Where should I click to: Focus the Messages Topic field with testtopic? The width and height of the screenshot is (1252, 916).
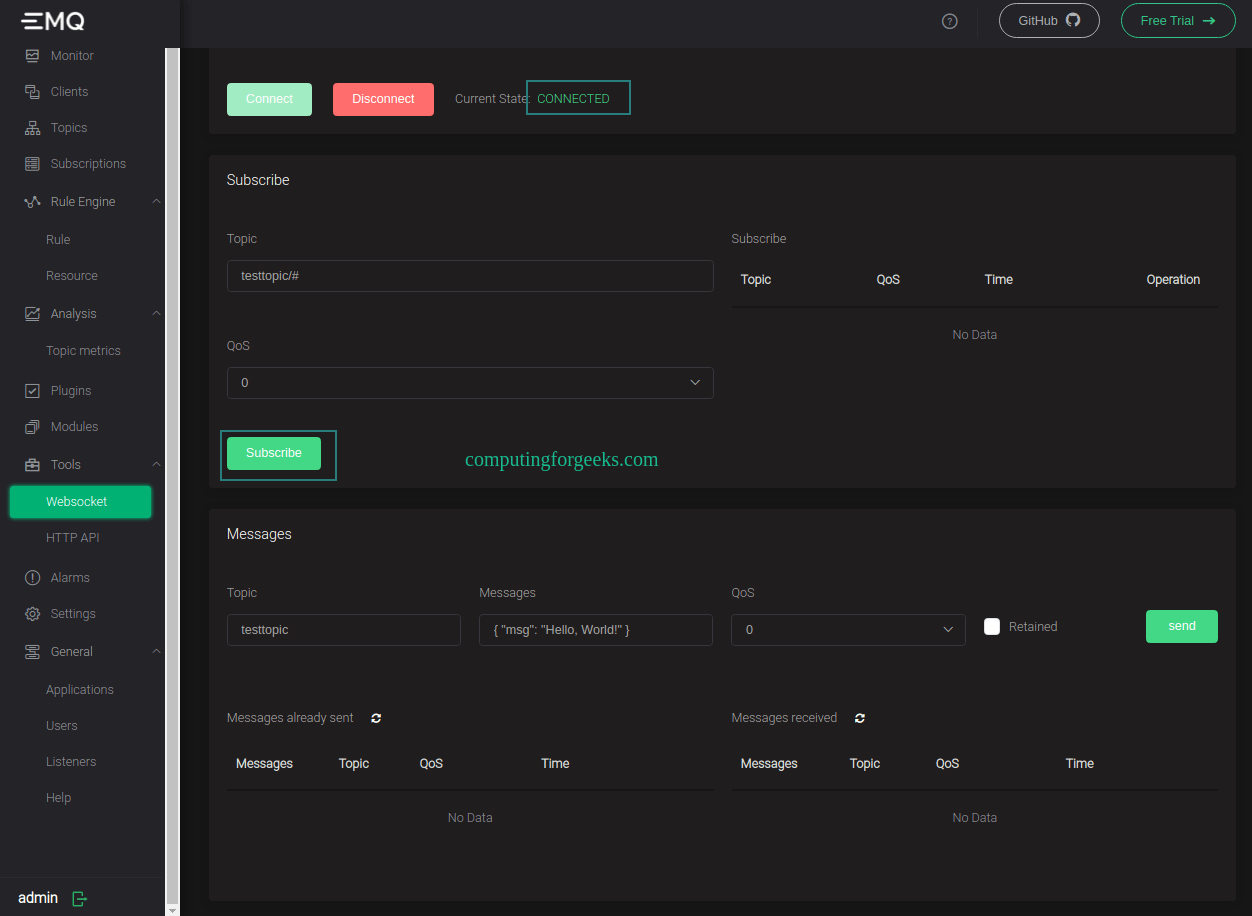pos(344,630)
